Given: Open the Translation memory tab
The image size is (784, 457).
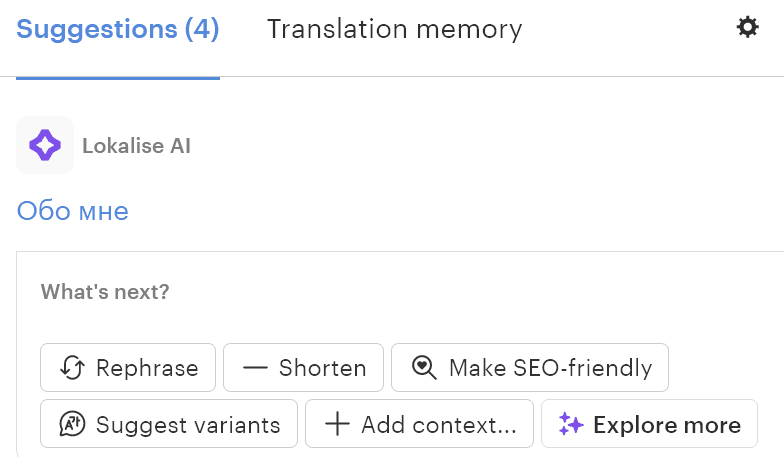Looking at the screenshot, I should [x=394, y=29].
